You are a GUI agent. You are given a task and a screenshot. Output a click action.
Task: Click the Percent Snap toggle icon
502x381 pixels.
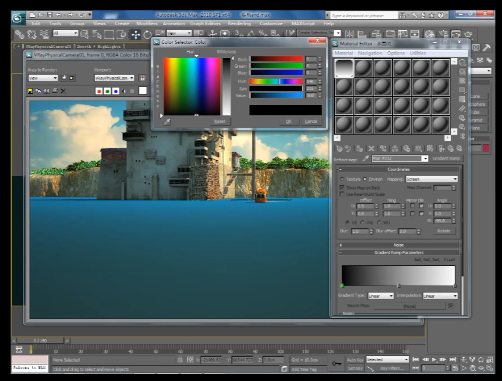tap(263, 34)
